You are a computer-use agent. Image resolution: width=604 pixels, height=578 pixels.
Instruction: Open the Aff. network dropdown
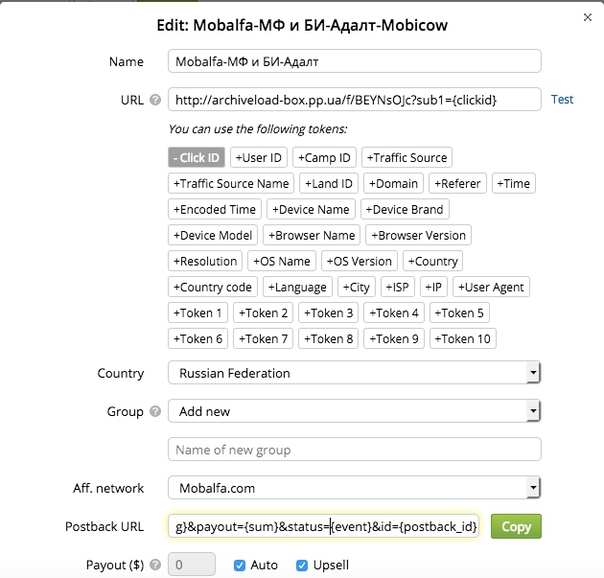point(354,488)
